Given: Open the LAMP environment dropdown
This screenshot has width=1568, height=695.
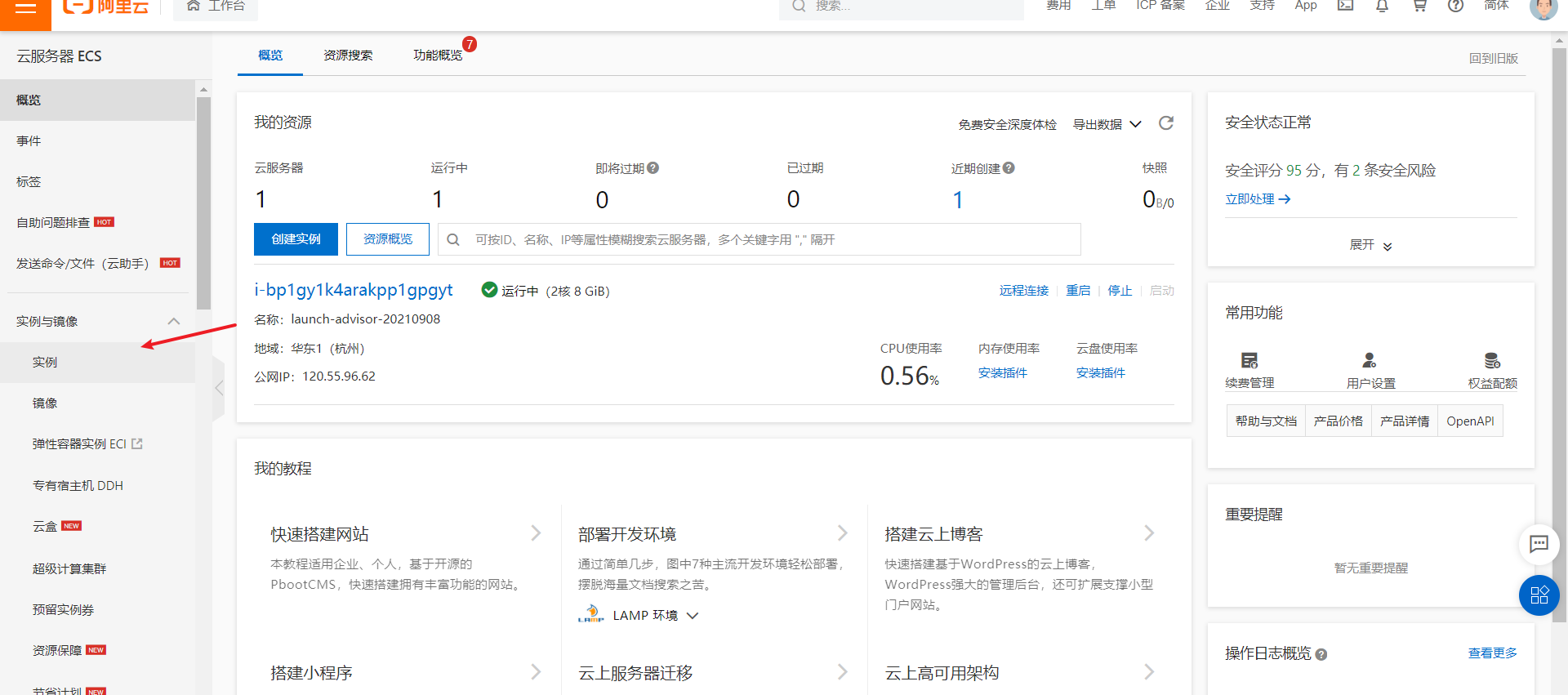Looking at the screenshot, I should [693, 616].
